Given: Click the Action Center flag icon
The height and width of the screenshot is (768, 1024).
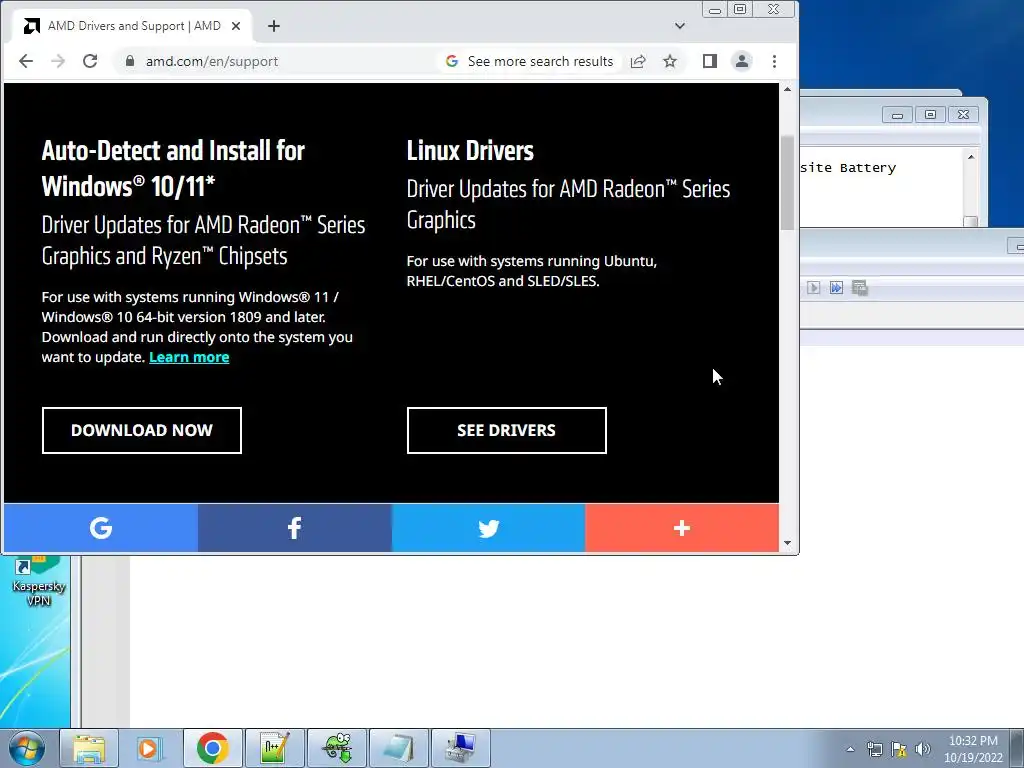Looking at the screenshot, I should [899, 749].
